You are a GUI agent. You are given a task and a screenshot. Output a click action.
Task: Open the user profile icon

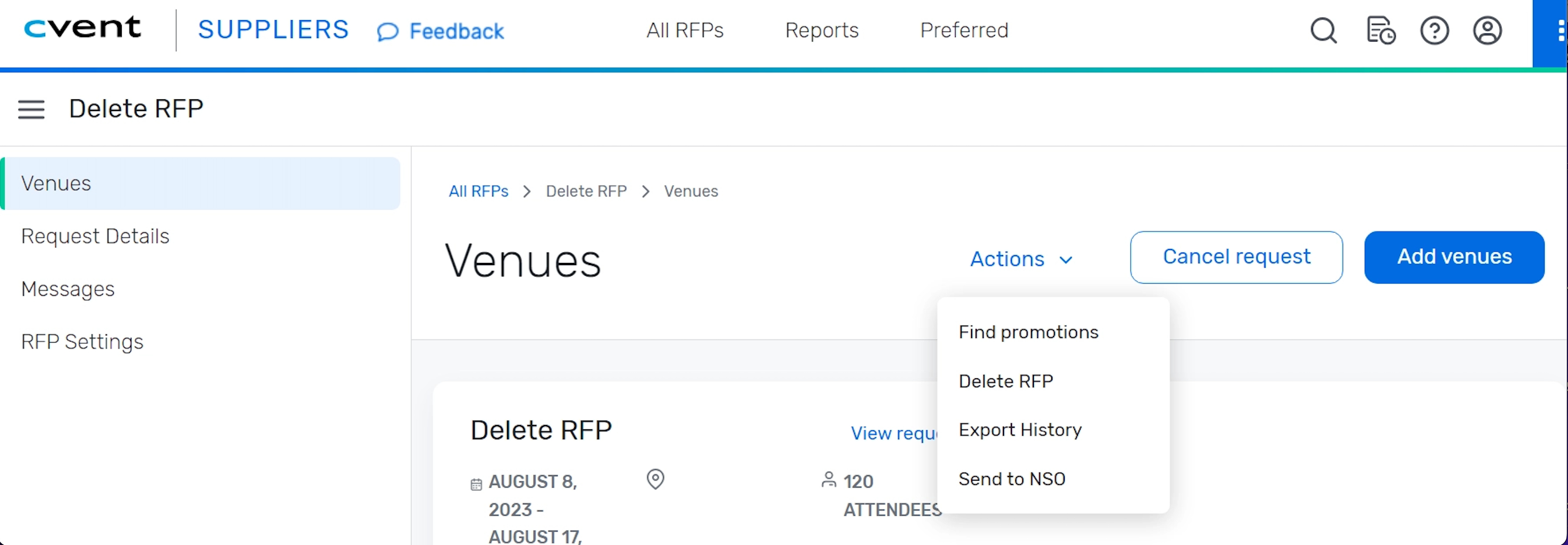1487,30
